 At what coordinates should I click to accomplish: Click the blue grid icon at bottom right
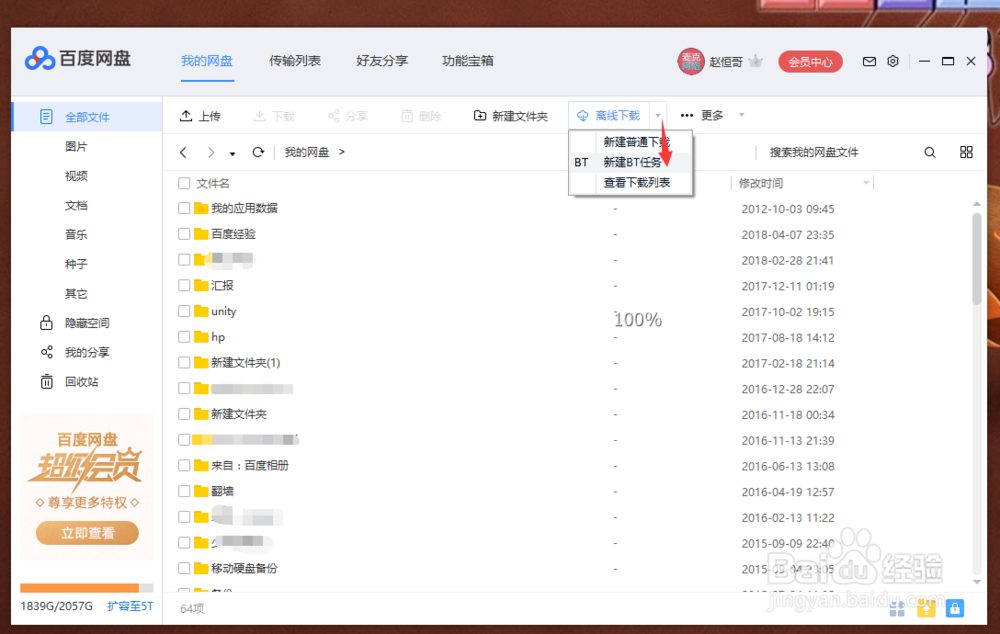point(897,609)
